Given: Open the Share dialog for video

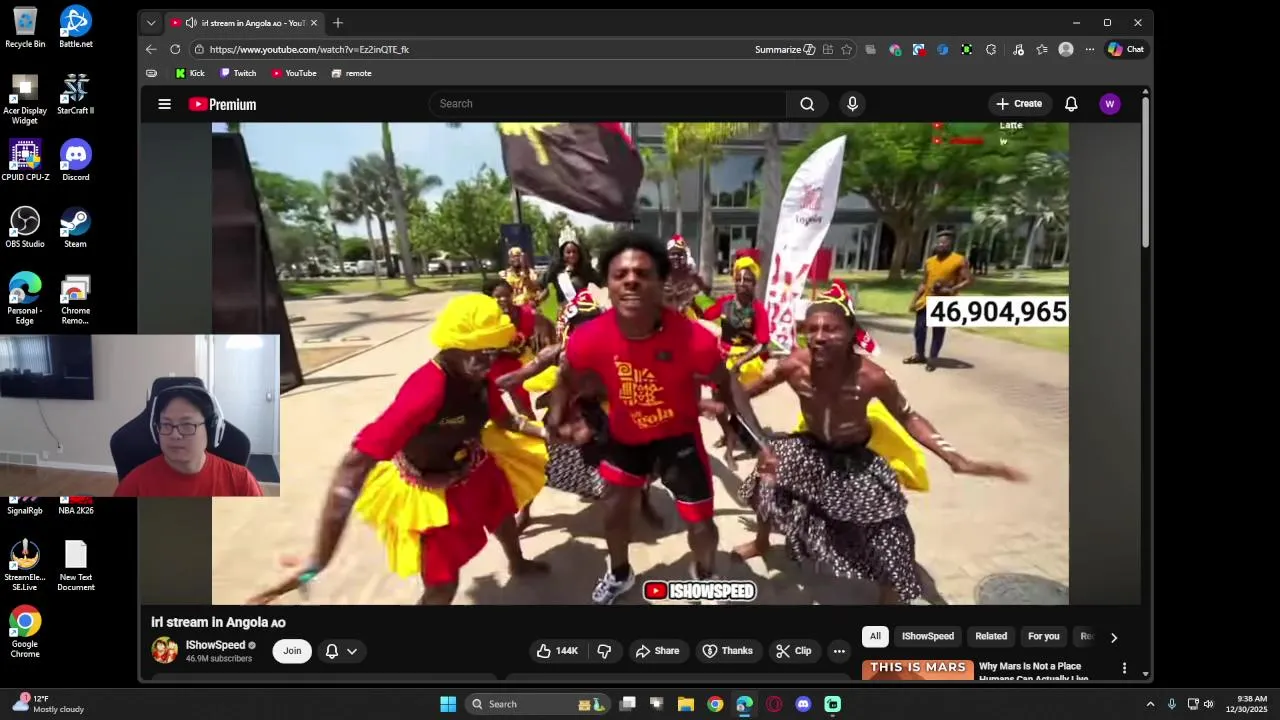Looking at the screenshot, I should pyautogui.click(x=657, y=651).
